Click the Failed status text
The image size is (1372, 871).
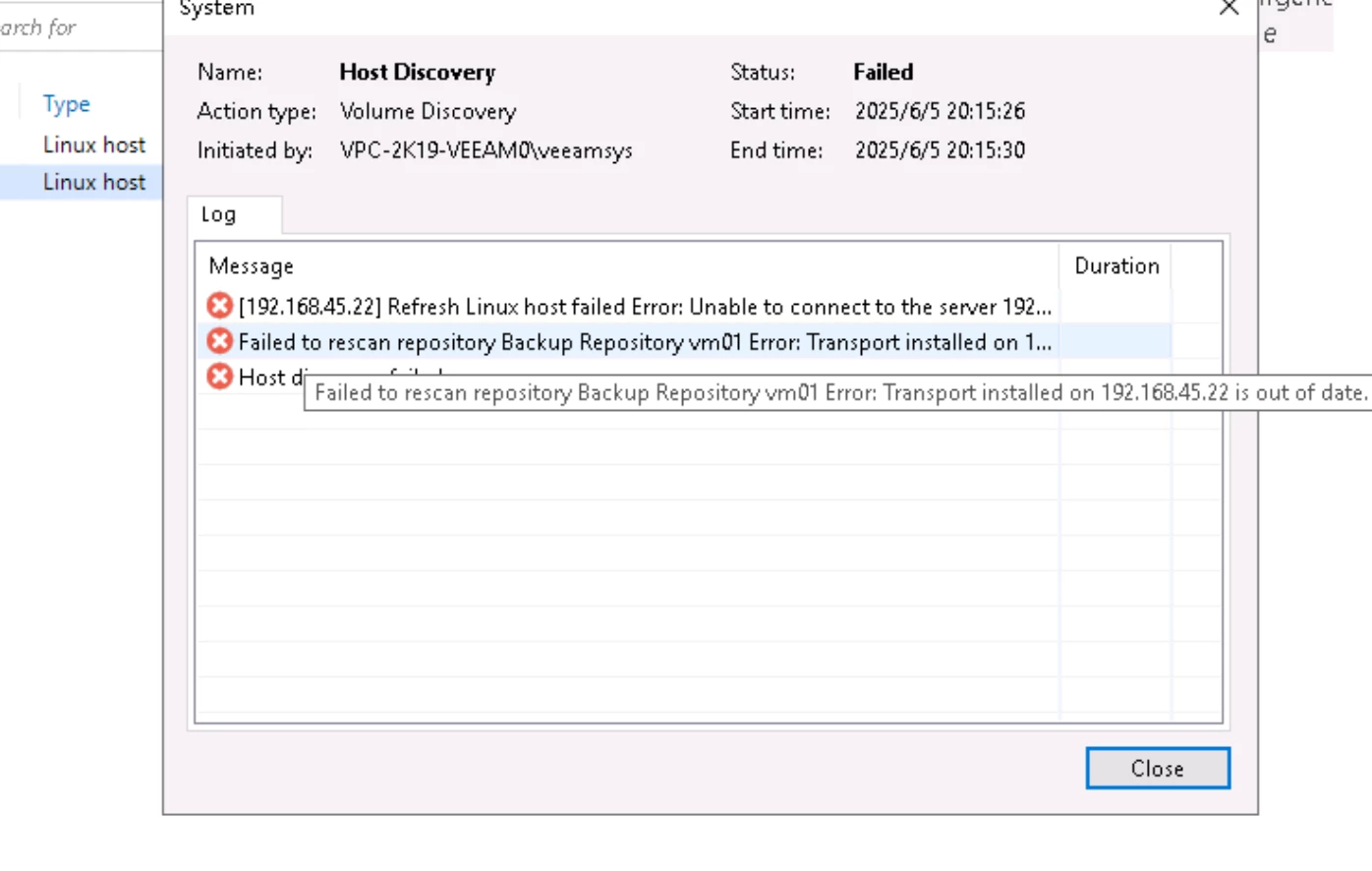(882, 72)
